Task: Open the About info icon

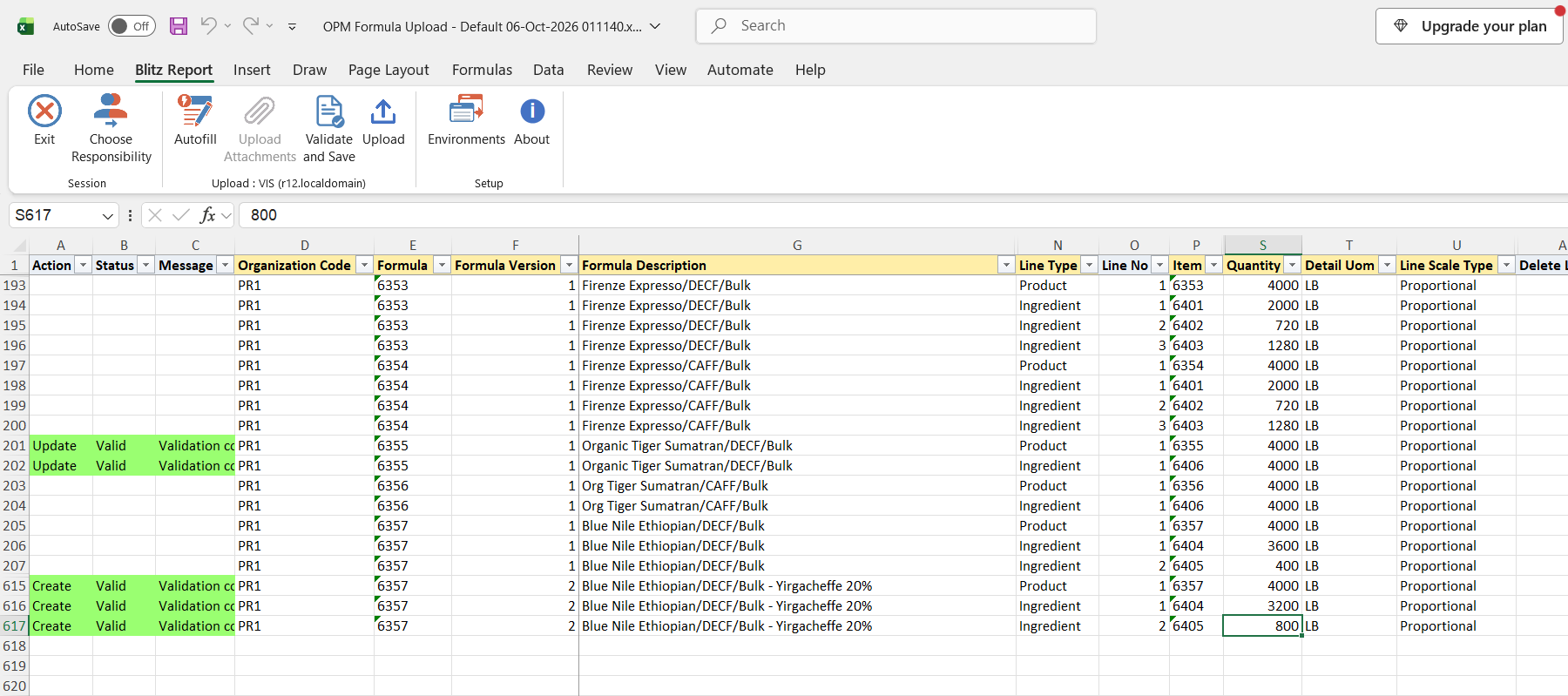Action: point(532,111)
